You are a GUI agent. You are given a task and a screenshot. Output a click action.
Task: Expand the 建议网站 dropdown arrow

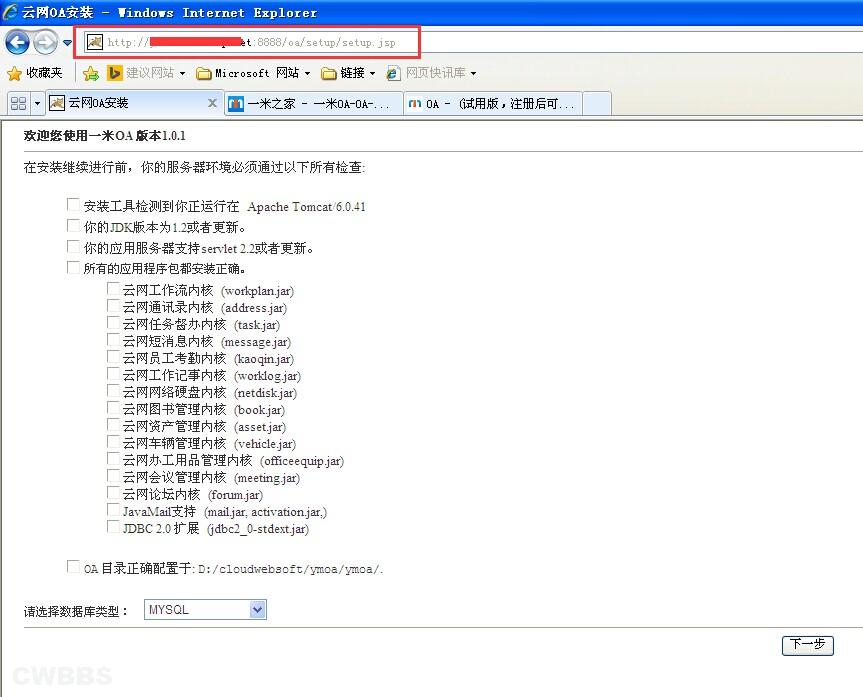coord(182,73)
